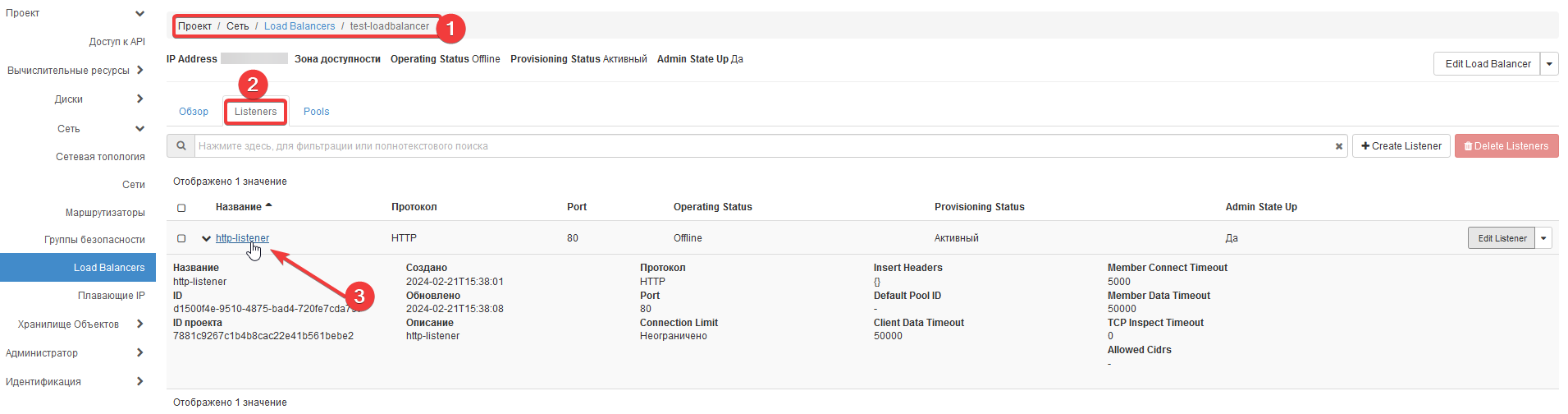Open the Edit Load Balancer dropdown arrow
1568x414 pixels.
click(1549, 64)
